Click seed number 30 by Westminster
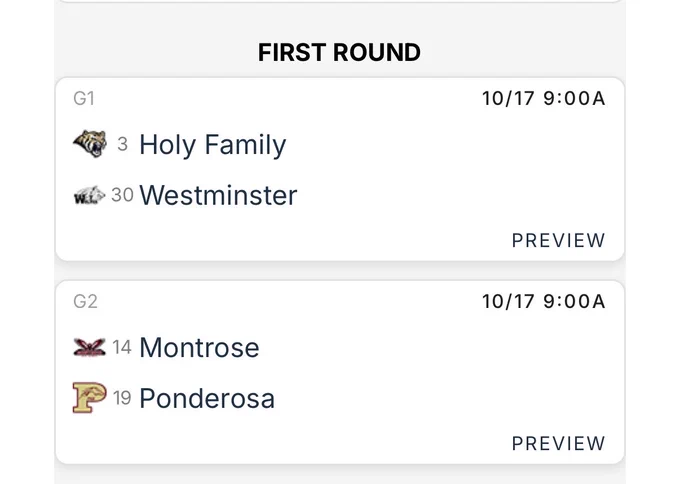 (122, 195)
